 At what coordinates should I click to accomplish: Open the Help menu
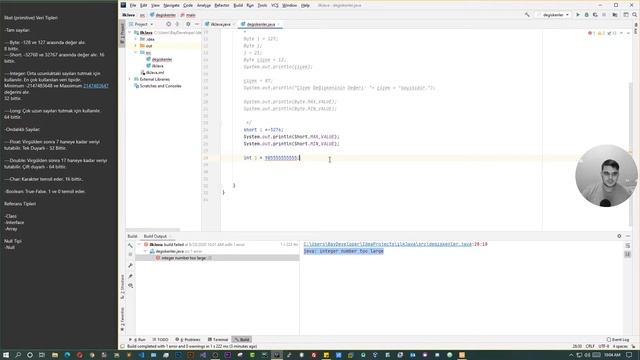[305, 5]
